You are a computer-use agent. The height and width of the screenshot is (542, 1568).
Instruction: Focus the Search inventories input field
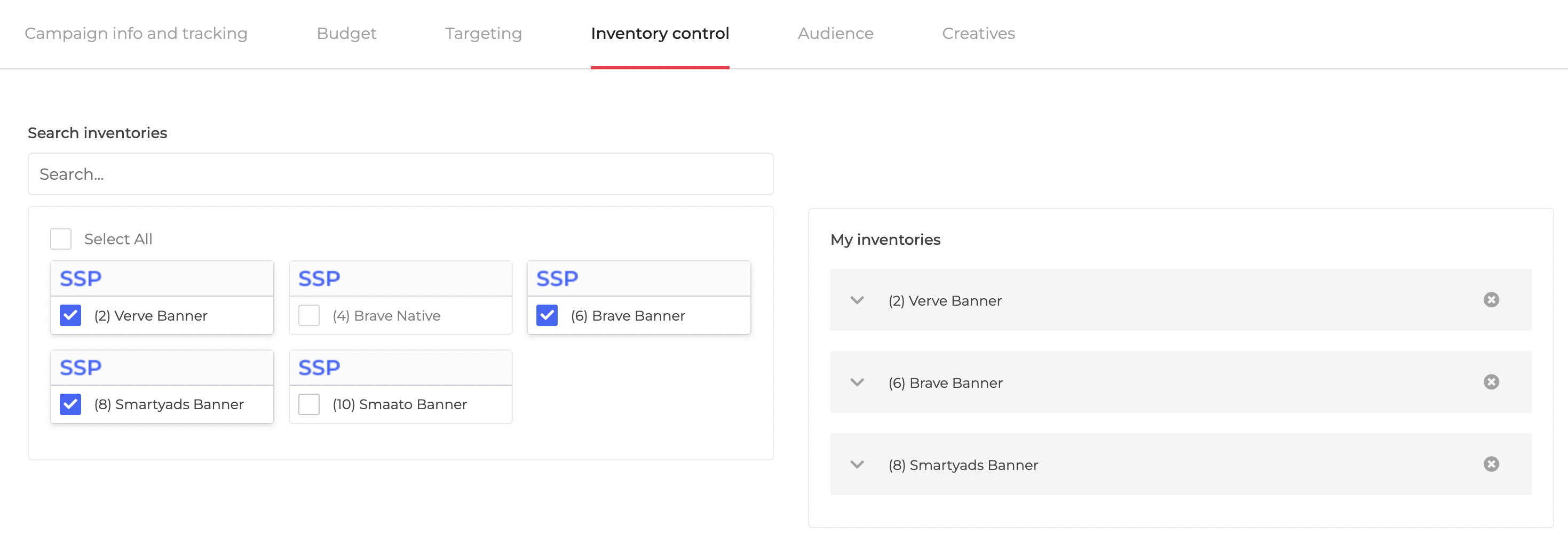(x=400, y=174)
